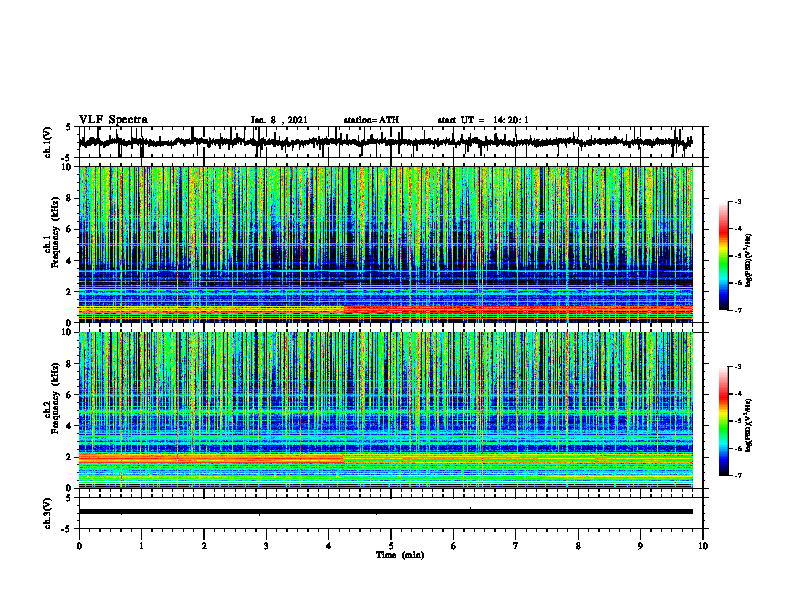Click the ch.2 frequency axis "4" tick label
Viewport: 792px width, 612px height.
pyautogui.click(x=70, y=426)
